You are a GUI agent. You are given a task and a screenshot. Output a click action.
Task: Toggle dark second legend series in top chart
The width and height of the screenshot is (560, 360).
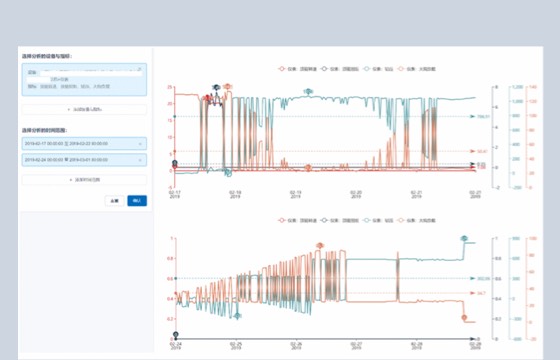click(340, 69)
